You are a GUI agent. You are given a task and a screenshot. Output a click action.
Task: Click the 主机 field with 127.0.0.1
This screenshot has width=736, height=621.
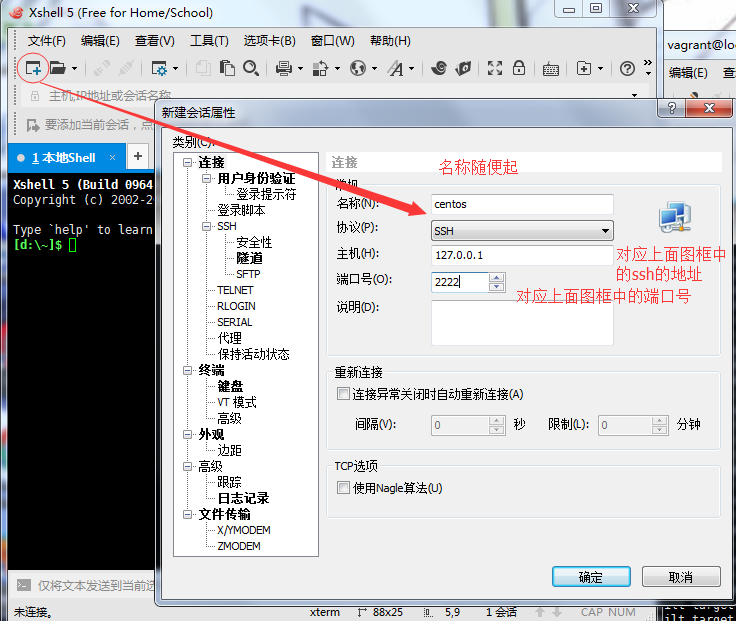pyautogui.click(x=522, y=255)
